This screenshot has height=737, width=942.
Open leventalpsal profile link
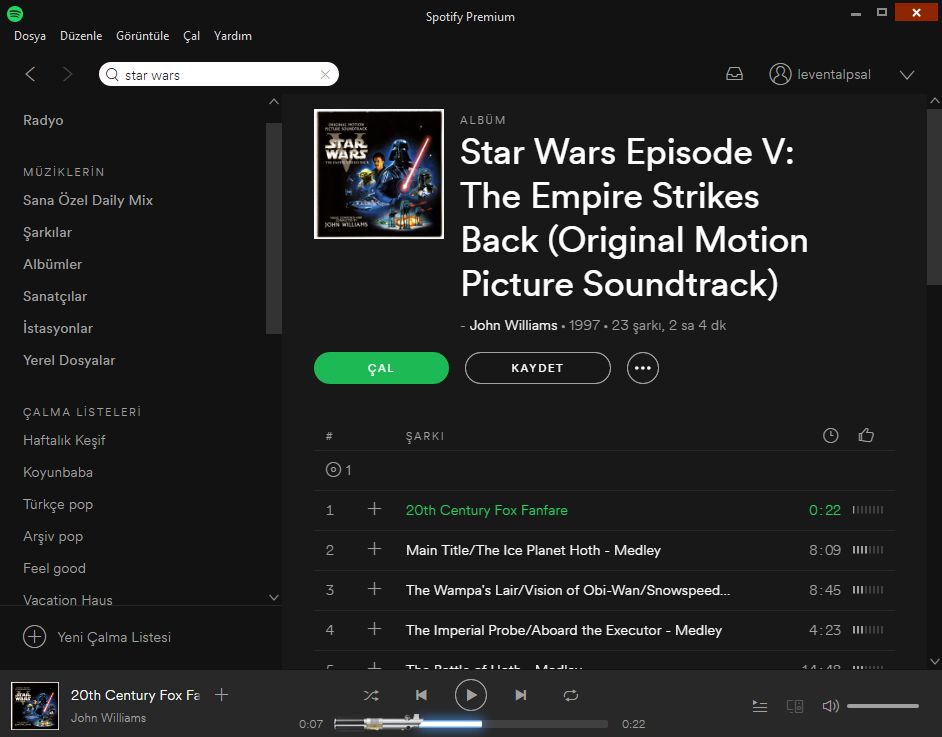tap(834, 74)
